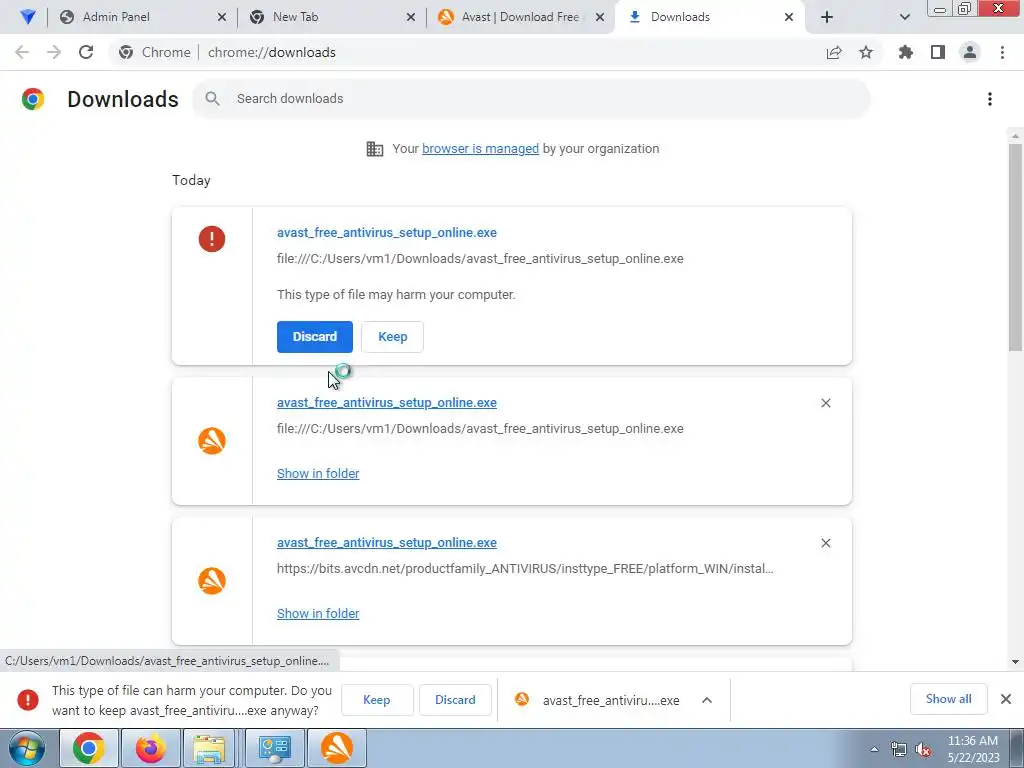1024x768 pixels.
Task: Click the 'may harm your computer' warning text
Action: pos(396,295)
